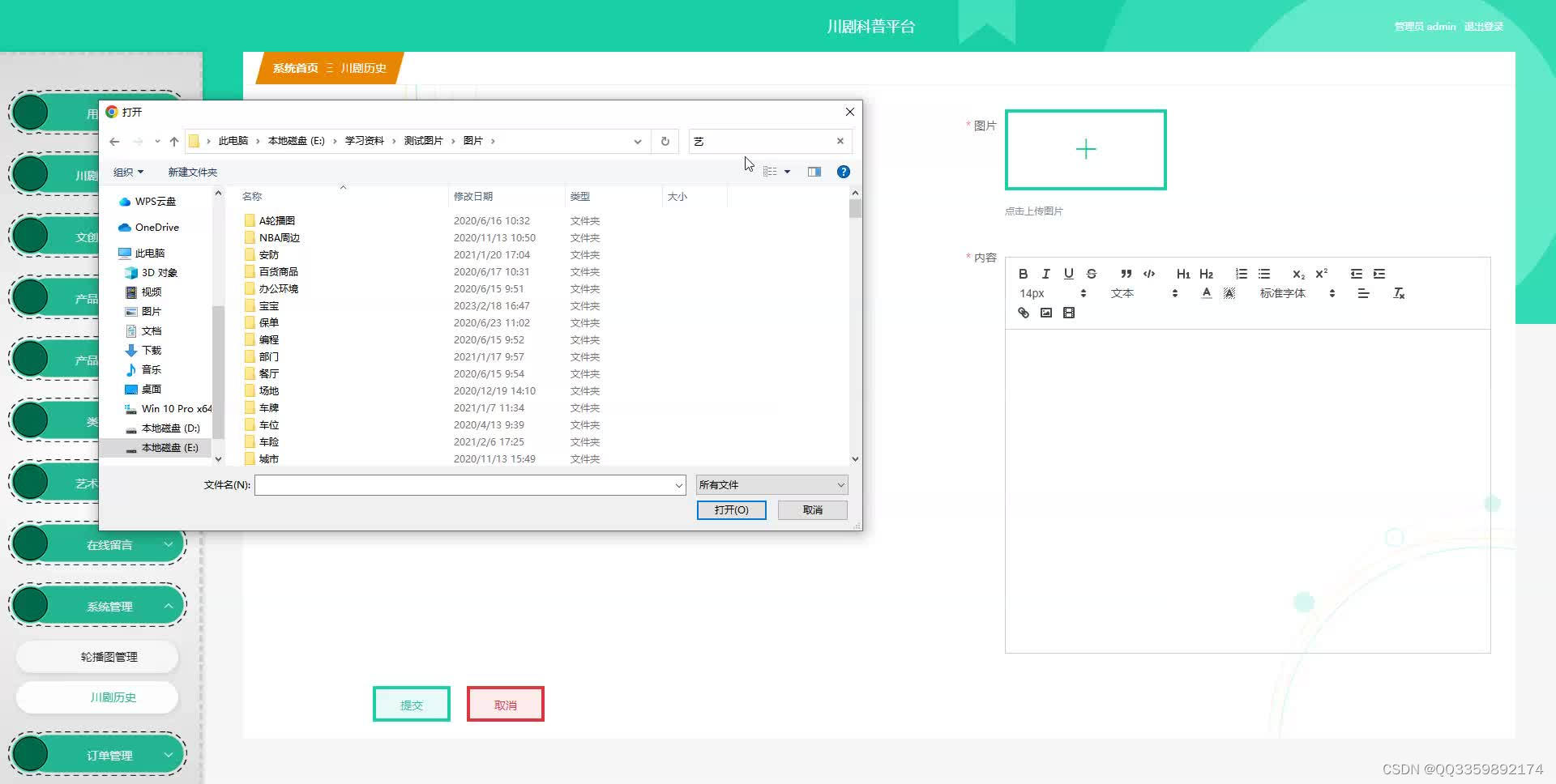Image resolution: width=1556 pixels, height=784 pixels.
Task: Insert code block in editor
Action: pyautogui.click(x=1148, y=274)
